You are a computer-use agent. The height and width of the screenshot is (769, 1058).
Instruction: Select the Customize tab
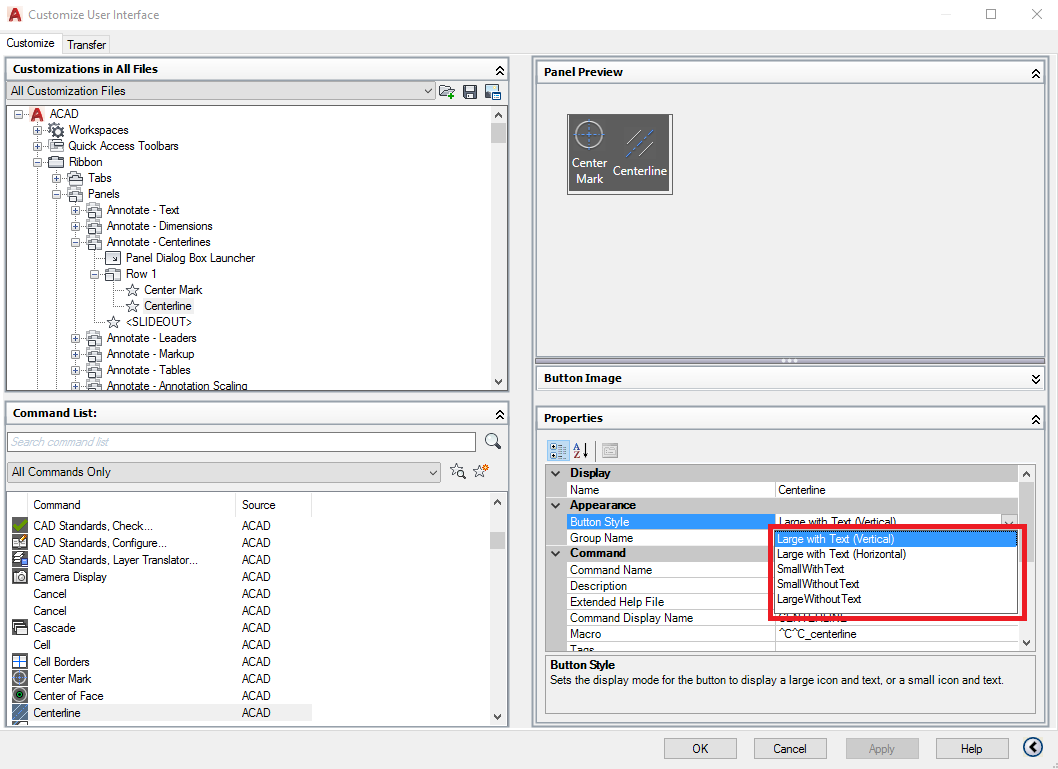[x=31, y=43]
